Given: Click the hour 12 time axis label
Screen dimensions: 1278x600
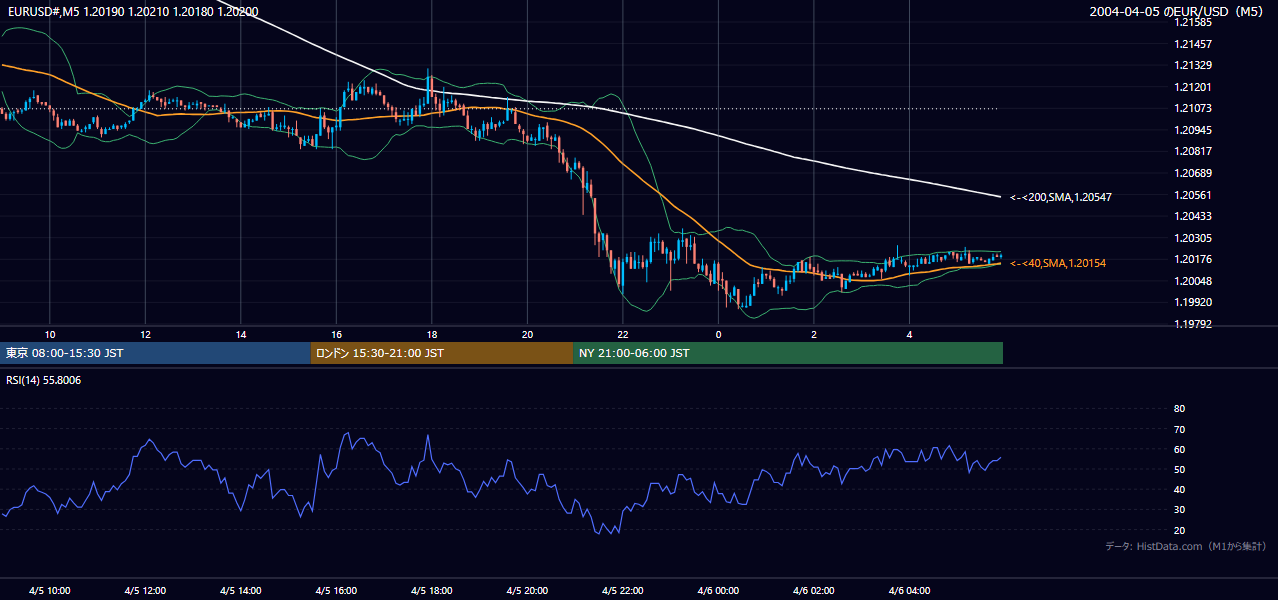Looking at the screenshot, I should [145, 334].
